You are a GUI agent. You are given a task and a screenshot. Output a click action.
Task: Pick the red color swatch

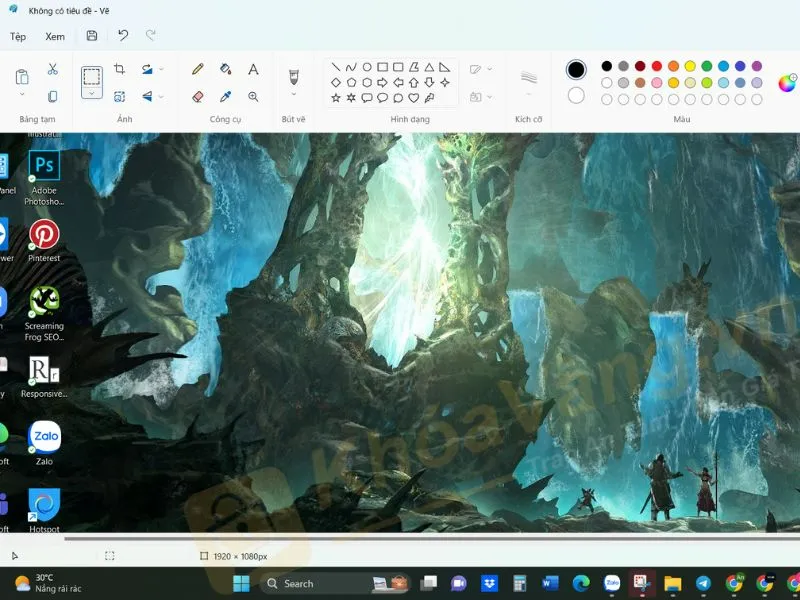click(656, 66)
